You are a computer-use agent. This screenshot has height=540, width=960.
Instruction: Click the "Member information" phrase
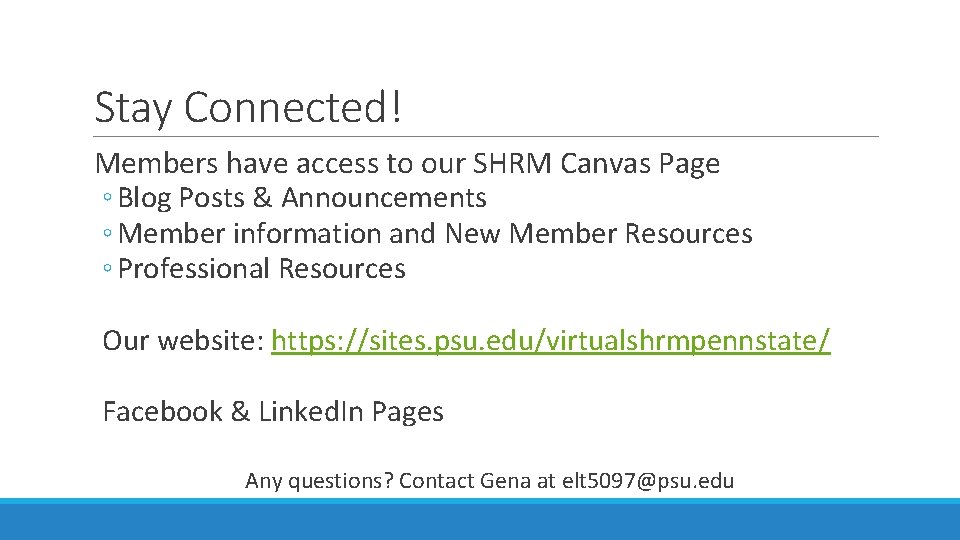tap(249, 234)
